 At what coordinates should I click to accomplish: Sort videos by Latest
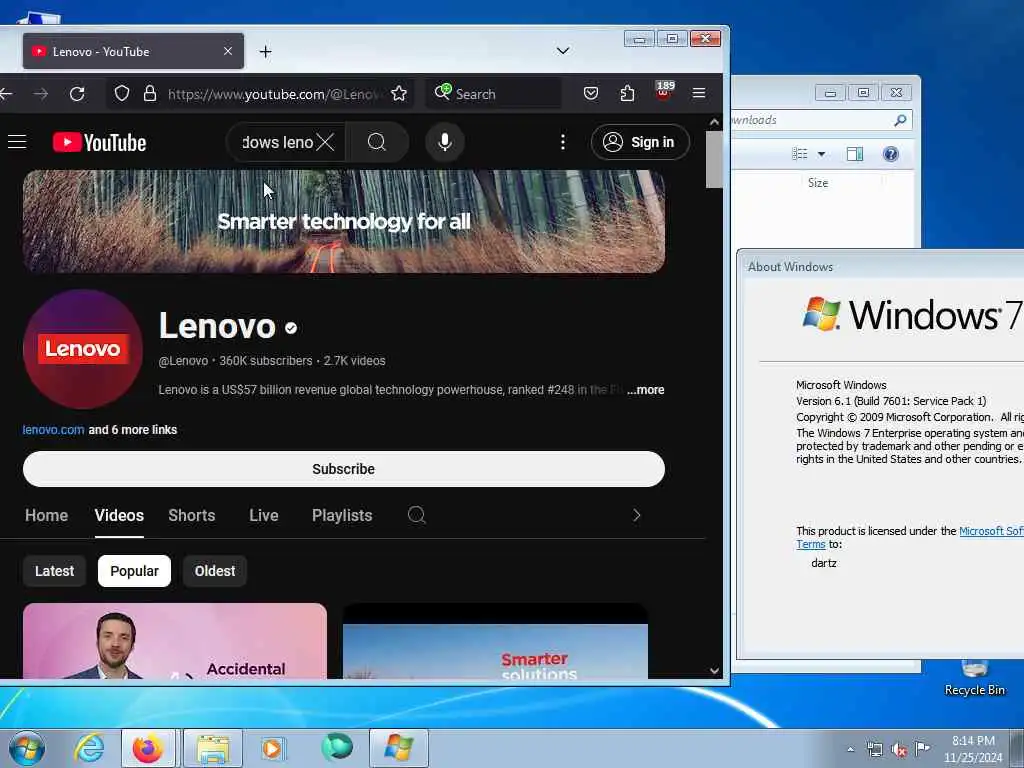tap(54, 571)
